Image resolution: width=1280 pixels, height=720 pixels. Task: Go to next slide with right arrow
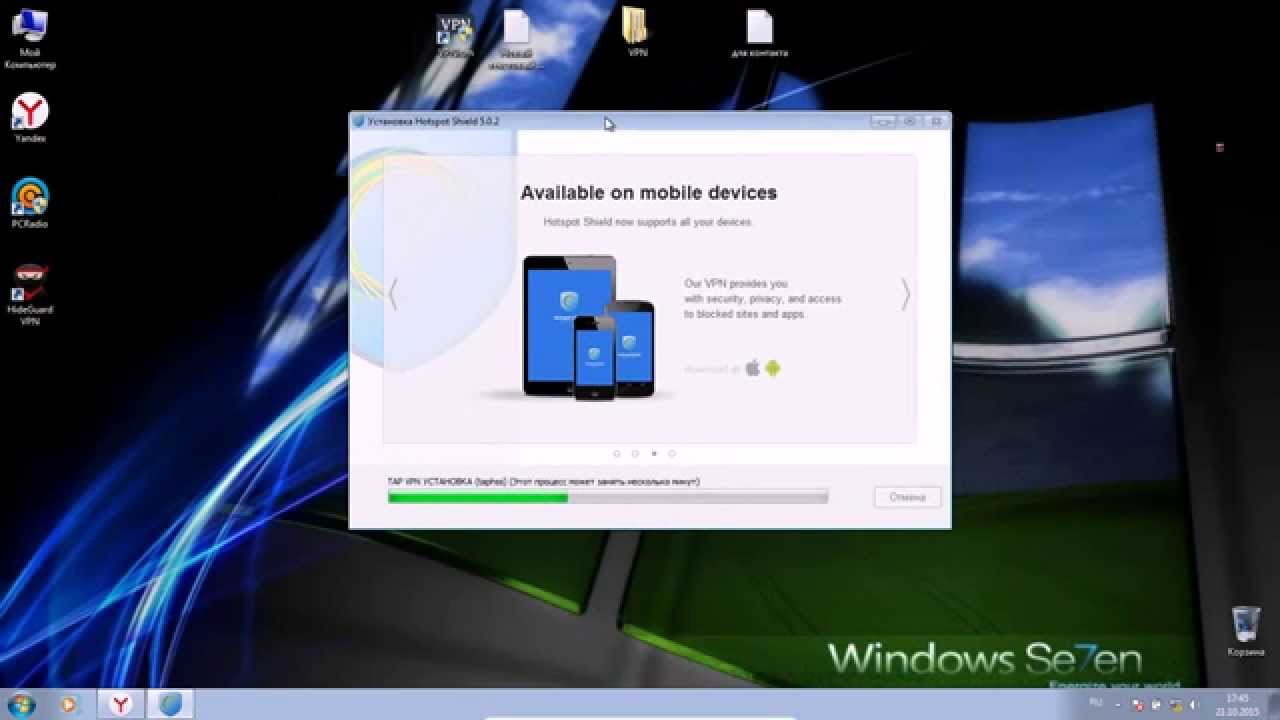tap(905, 294)
